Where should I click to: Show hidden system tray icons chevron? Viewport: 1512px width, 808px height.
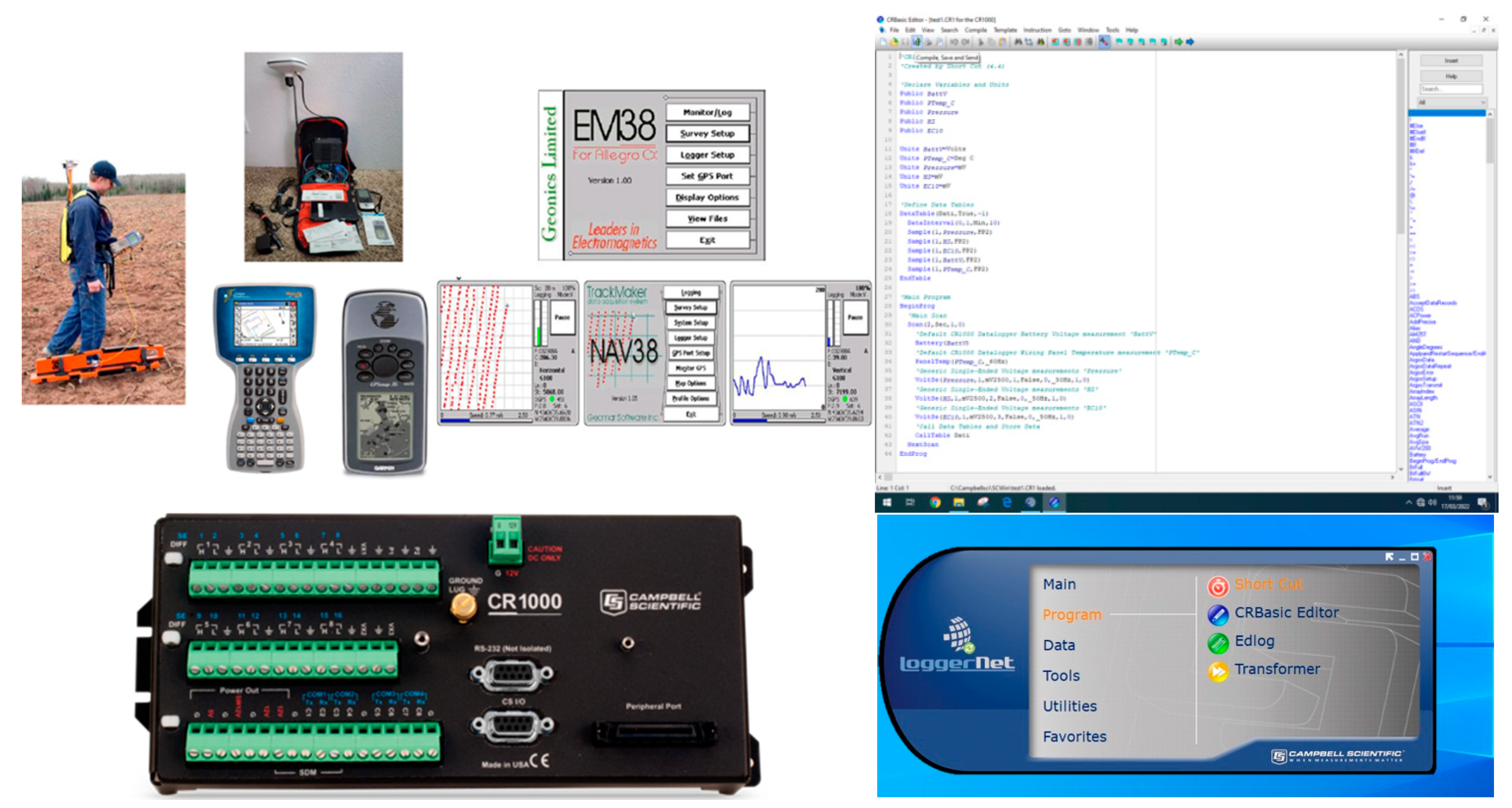pos(1409,502)
